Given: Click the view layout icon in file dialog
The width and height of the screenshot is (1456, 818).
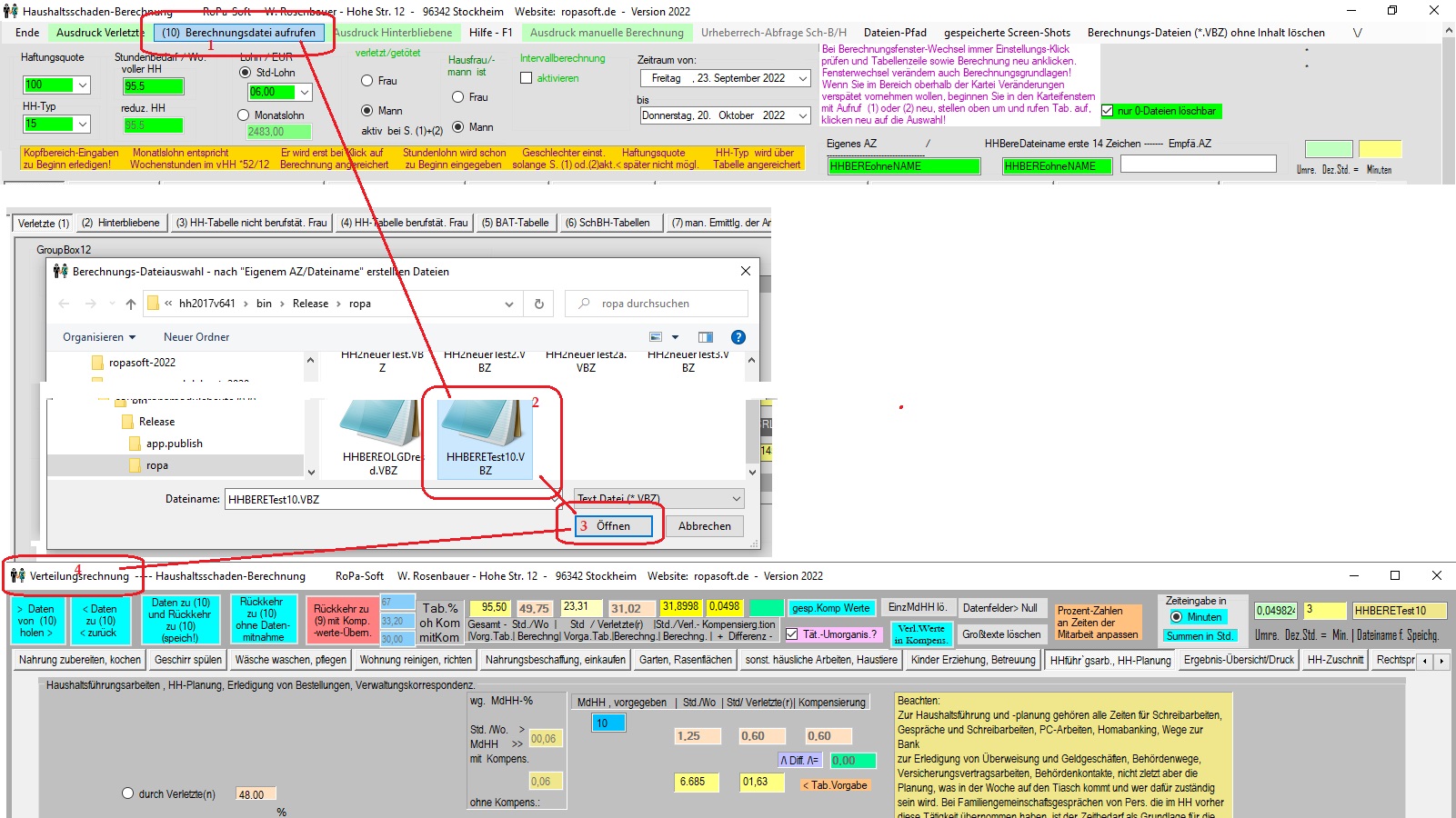Looking at the screenshot, I should tap(657, 337).
